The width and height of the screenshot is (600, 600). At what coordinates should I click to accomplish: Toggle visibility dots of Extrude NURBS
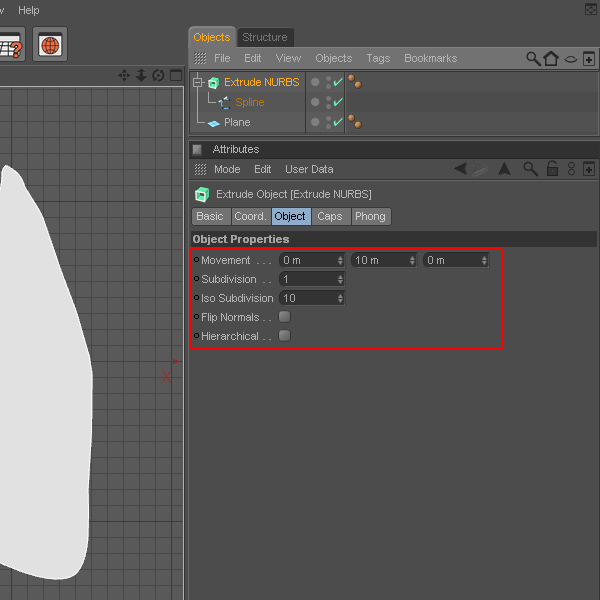[328, 82]
